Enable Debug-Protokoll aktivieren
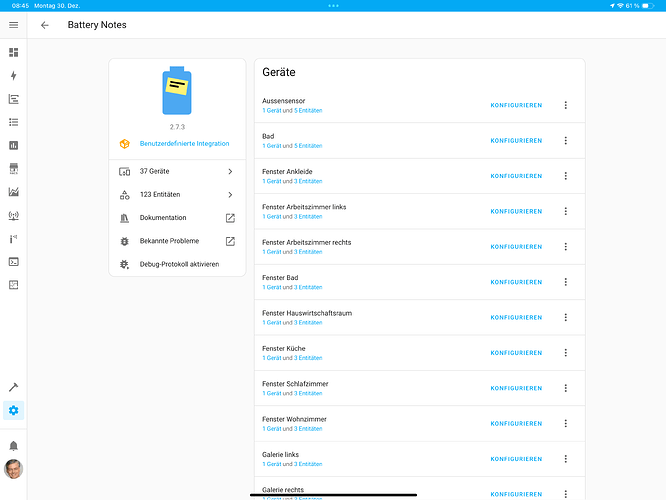This screenshot has width=666, height=500. coord(177,264)
